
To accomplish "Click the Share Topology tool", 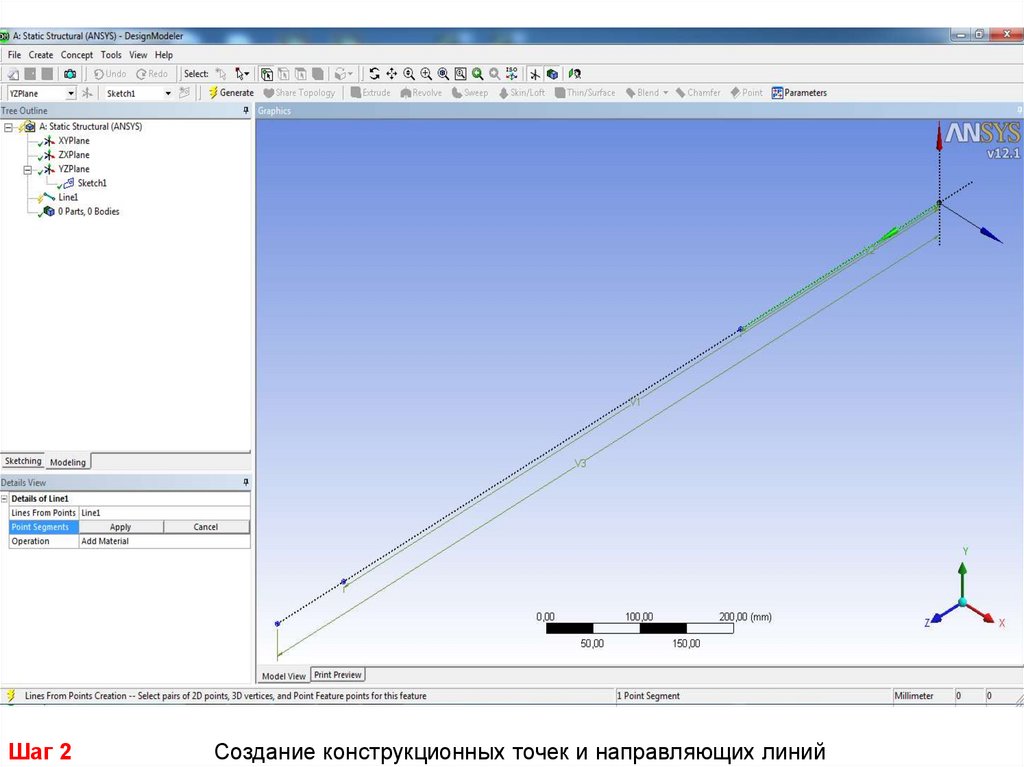I will click(299, 93).
